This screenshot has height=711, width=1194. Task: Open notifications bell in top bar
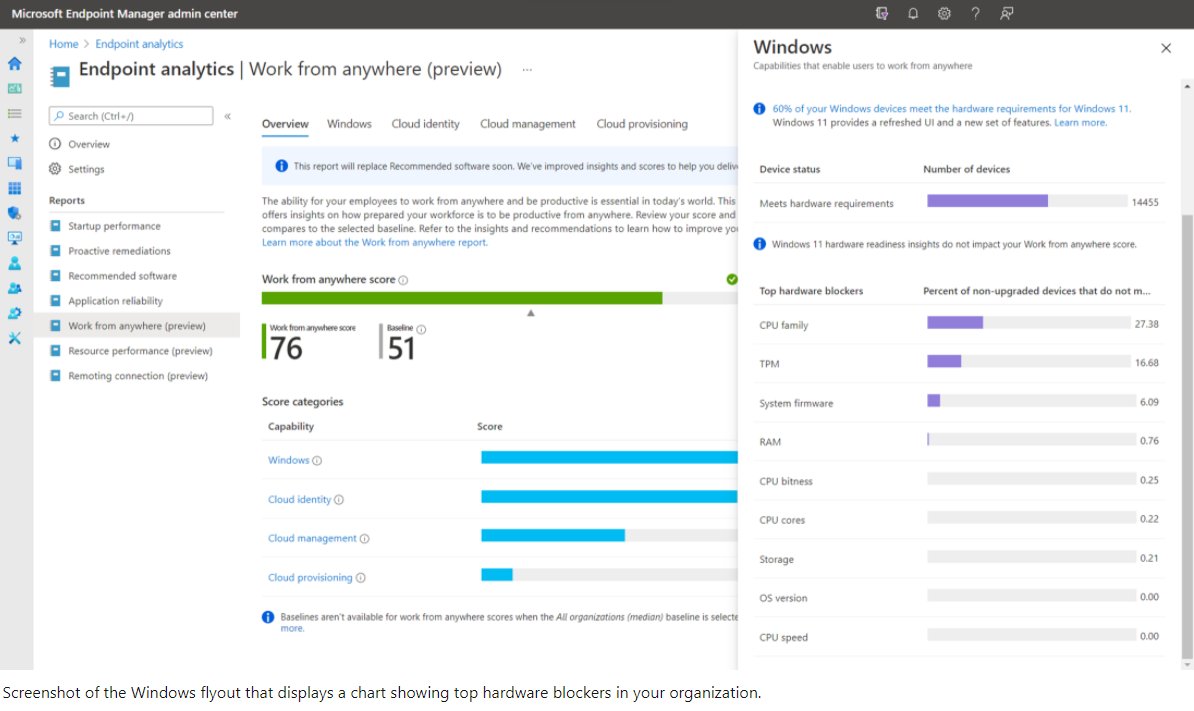click(913, 14)
